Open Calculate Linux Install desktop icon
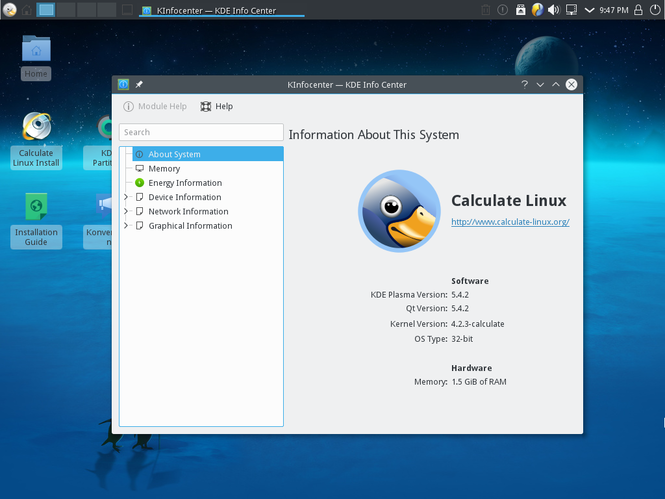 click(36, 140)
